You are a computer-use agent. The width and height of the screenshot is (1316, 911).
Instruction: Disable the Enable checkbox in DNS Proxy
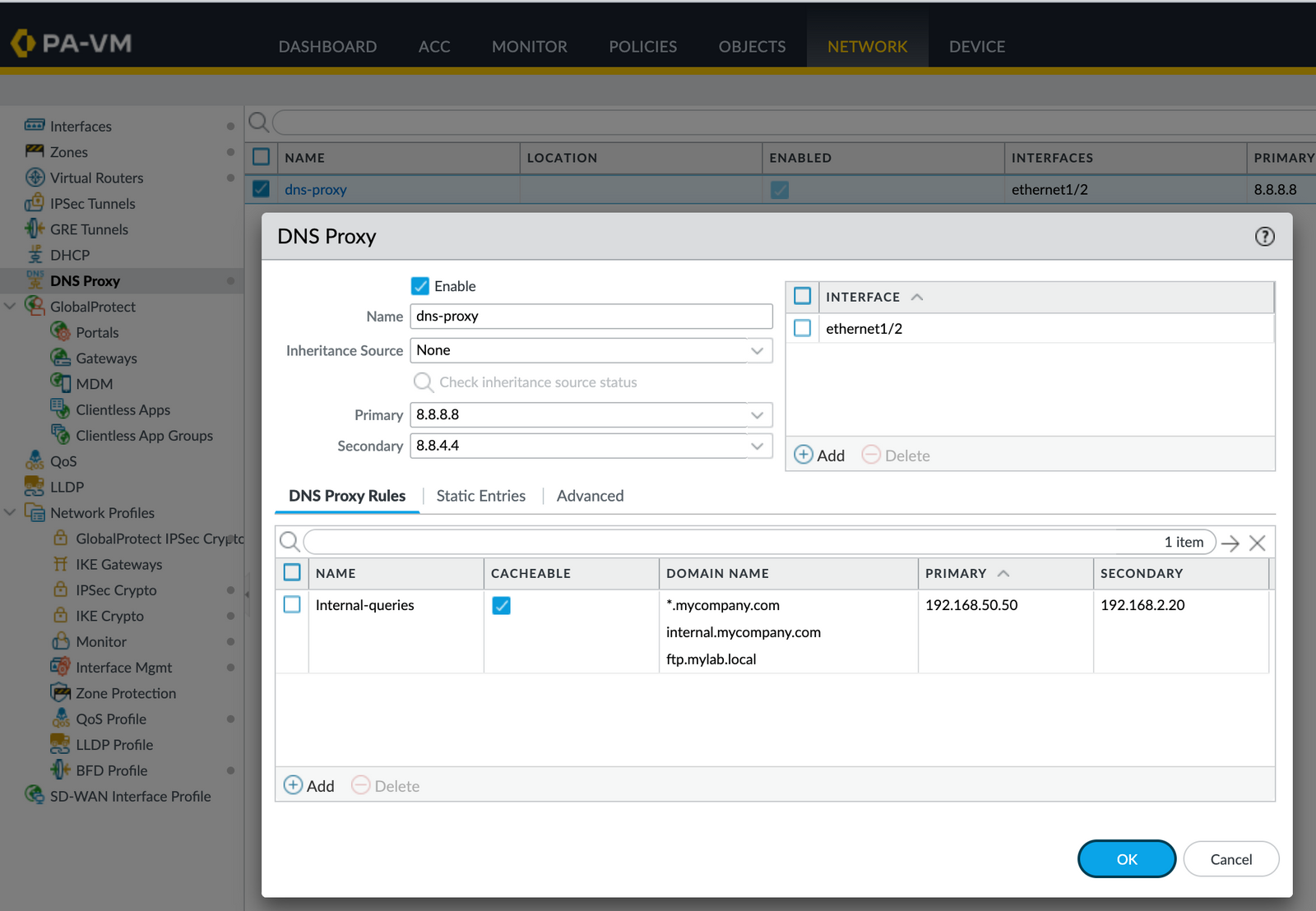[420, 285]
